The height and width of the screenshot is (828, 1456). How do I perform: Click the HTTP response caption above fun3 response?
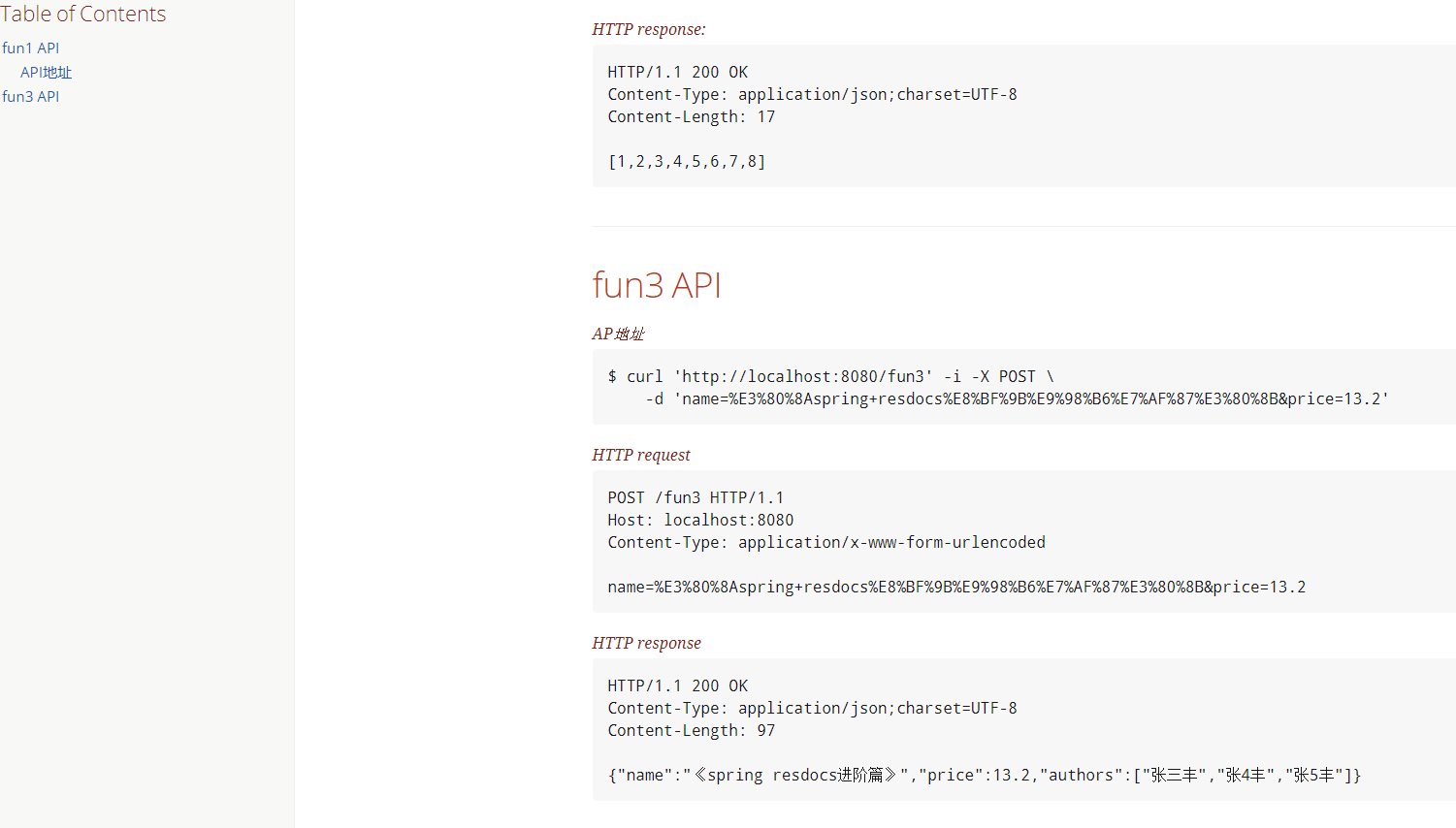pyautogui.click(x=646, y=643)
